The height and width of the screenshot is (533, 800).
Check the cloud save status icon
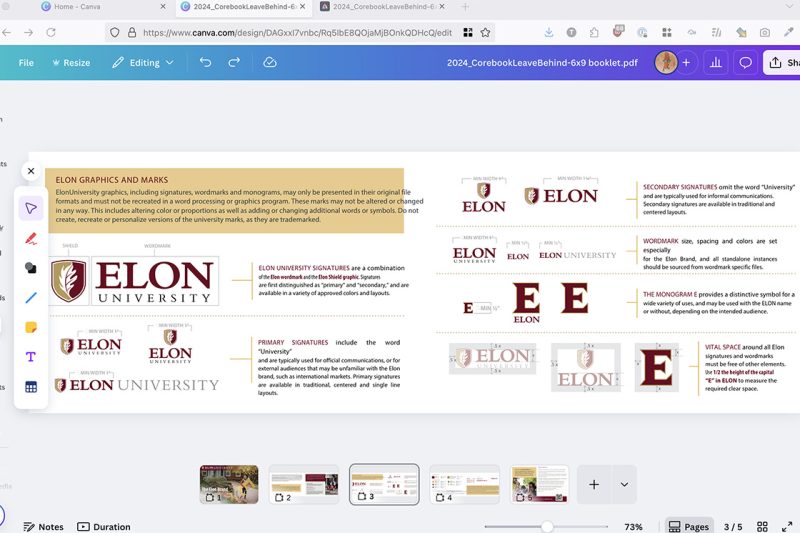(269, 62)
